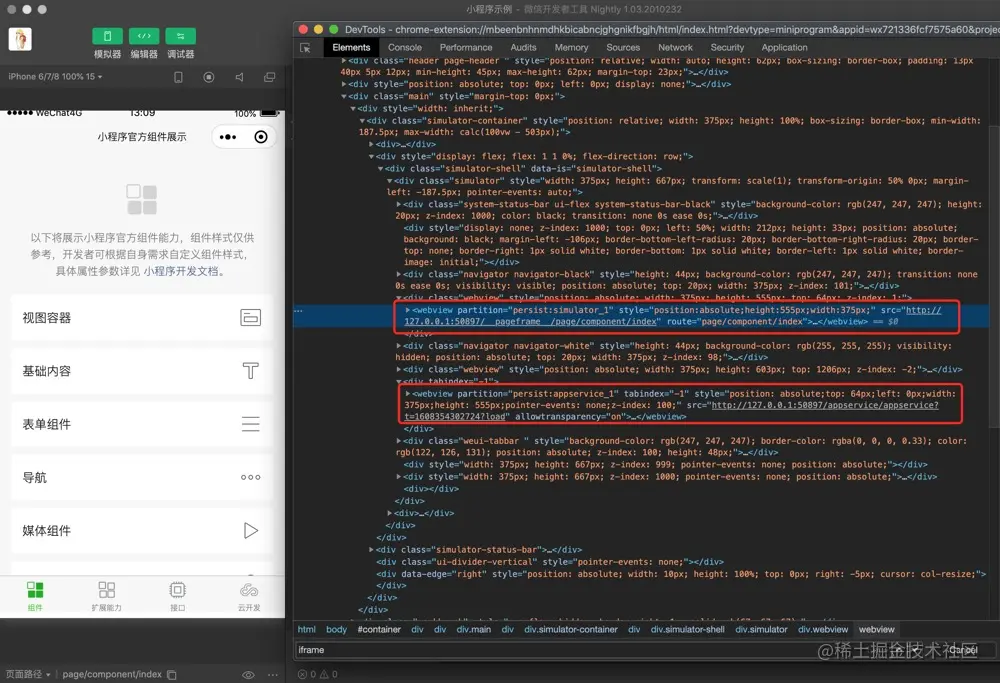The height and width of the screenshot is (683, 1000).
Task: Switch to the Application tab
Action: [784, 47]
